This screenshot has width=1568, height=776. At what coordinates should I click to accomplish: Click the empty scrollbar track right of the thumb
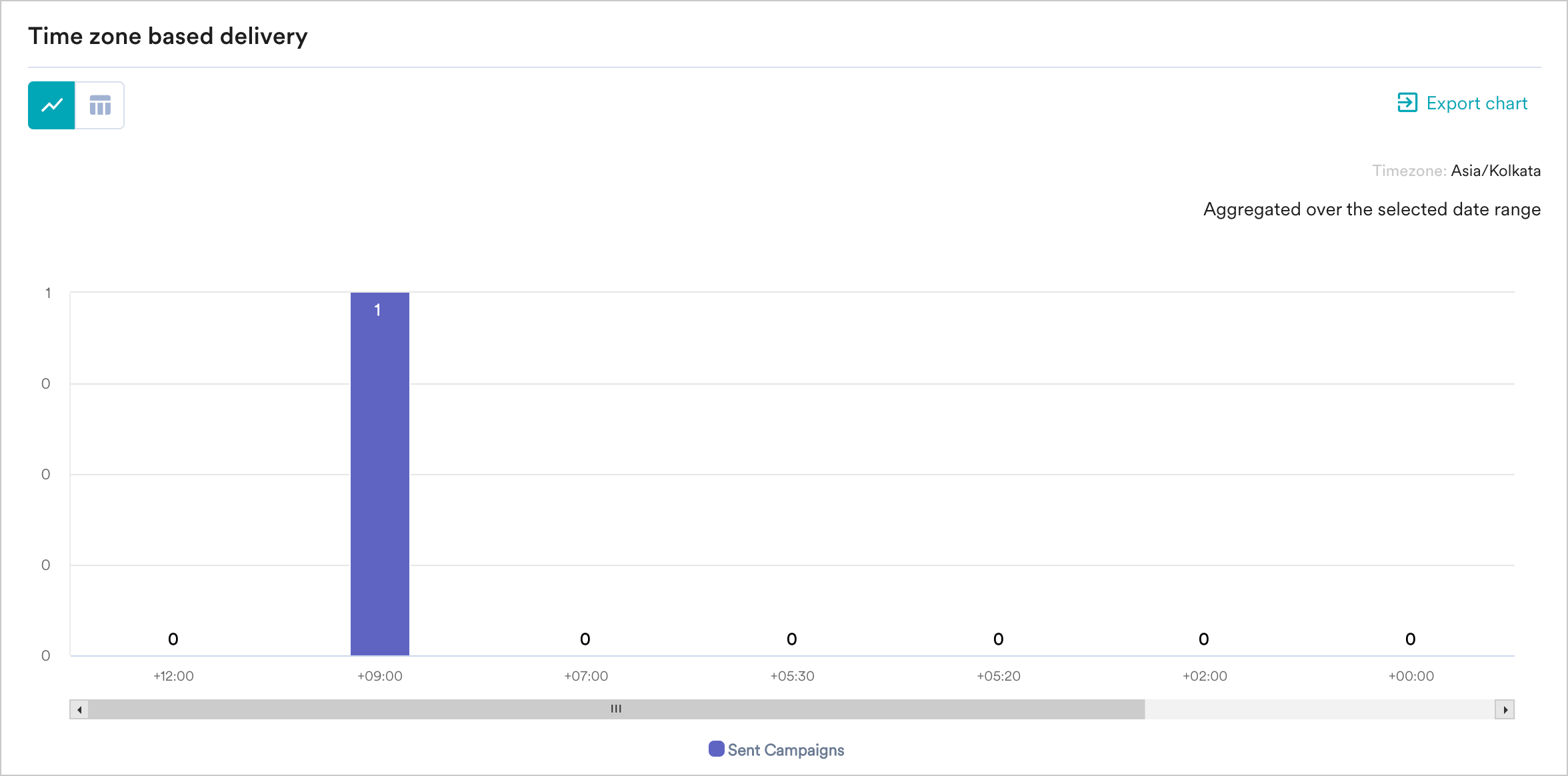pyautogui.click(x=1319, y=709)
